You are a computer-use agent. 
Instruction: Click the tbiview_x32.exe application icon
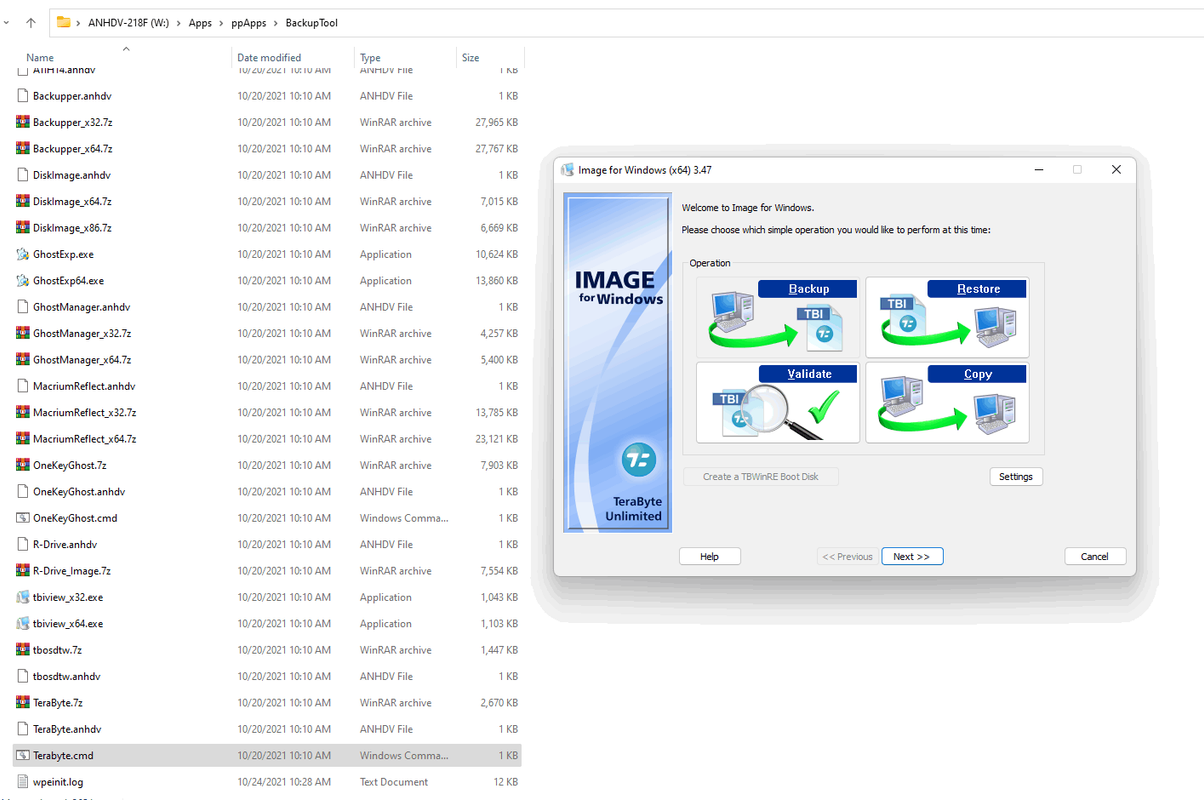click(23, 597)
